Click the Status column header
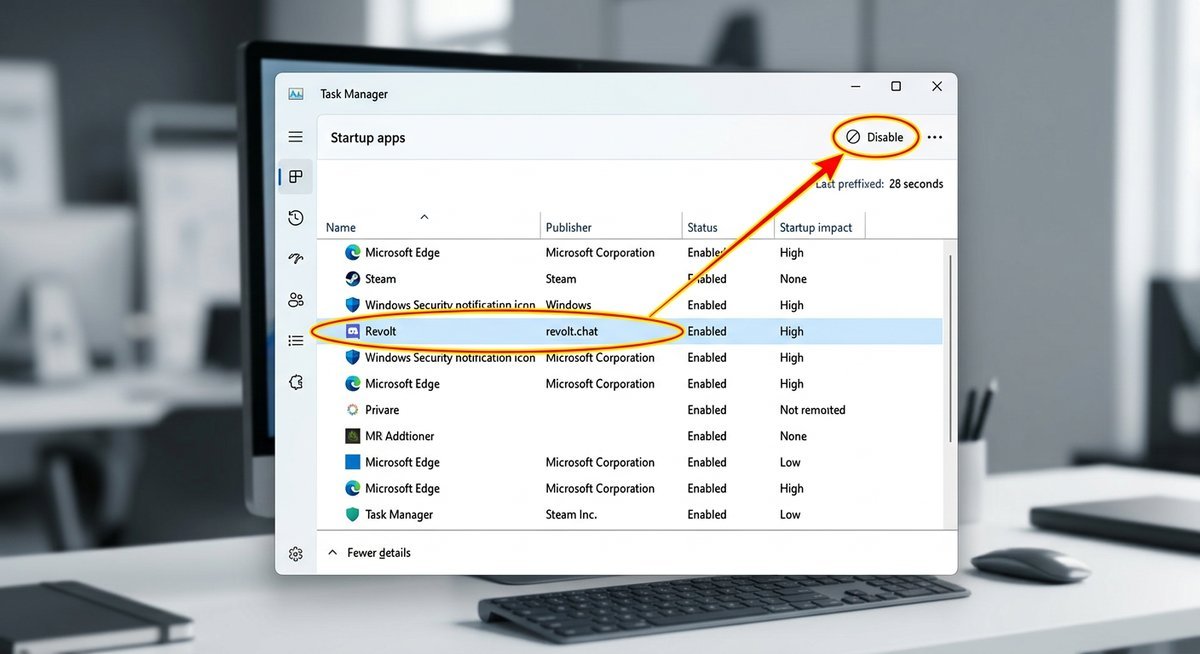 (704, 227)
